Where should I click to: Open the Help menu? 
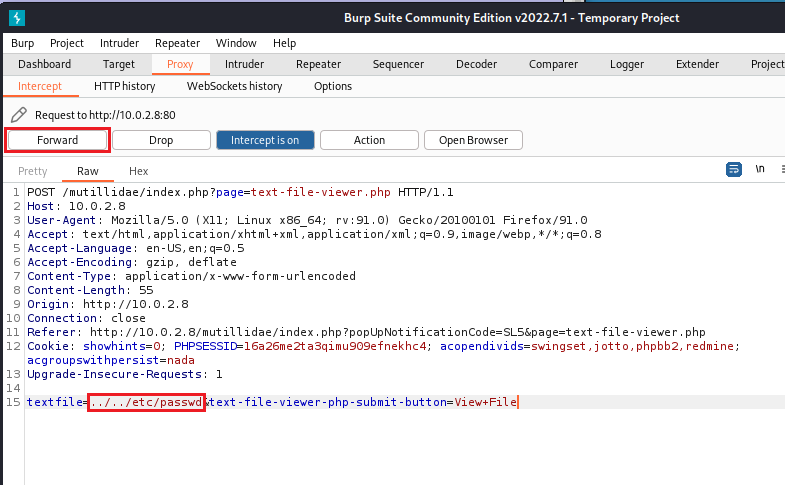point(284,43)
